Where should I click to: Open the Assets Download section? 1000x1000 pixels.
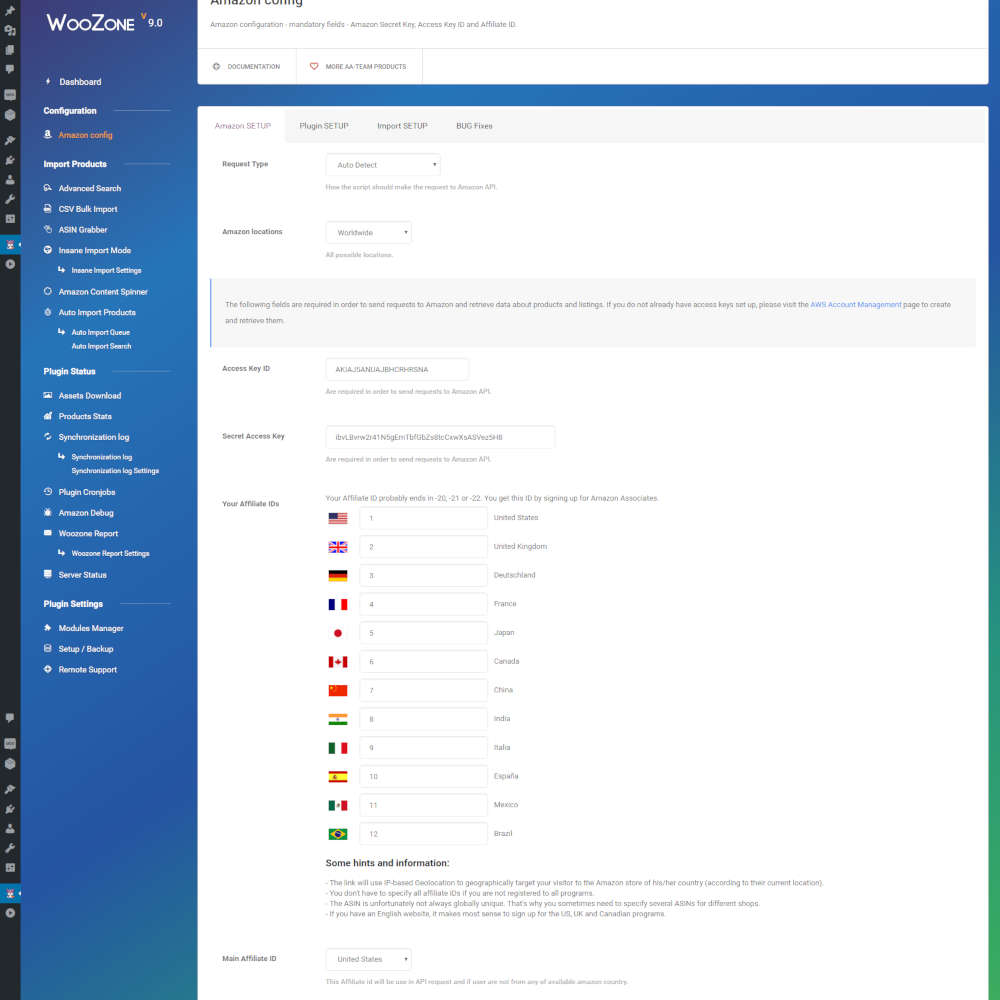coord(92,395)
